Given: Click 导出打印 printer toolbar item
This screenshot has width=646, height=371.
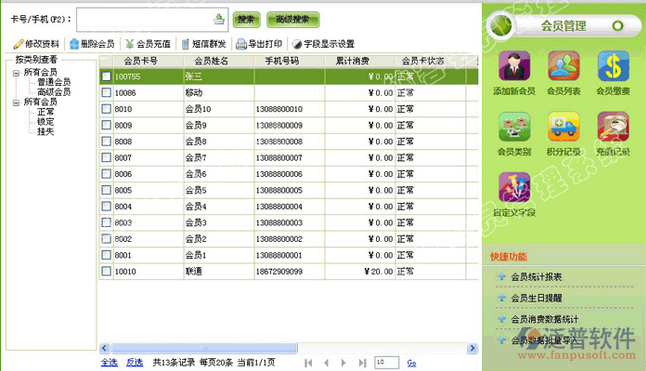Looking at the screenshot, I should point(259,44).
